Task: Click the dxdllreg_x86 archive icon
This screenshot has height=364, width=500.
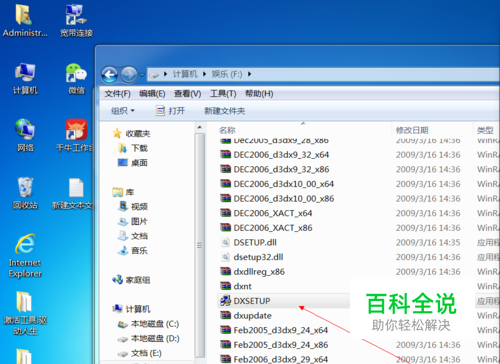Action: (226, 272)
